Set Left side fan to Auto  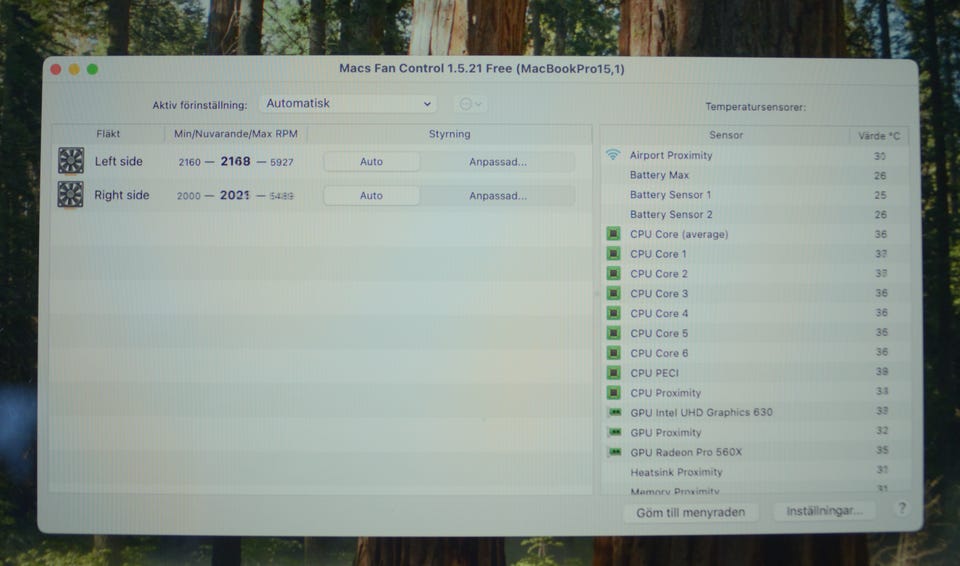coord(372,162)
